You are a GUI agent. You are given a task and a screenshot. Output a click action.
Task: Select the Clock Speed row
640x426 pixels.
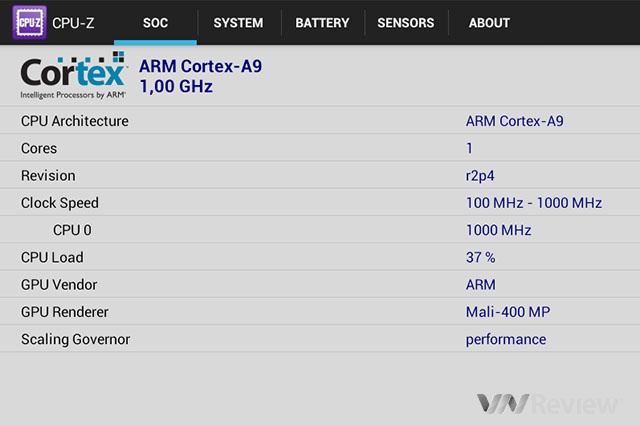320,203
